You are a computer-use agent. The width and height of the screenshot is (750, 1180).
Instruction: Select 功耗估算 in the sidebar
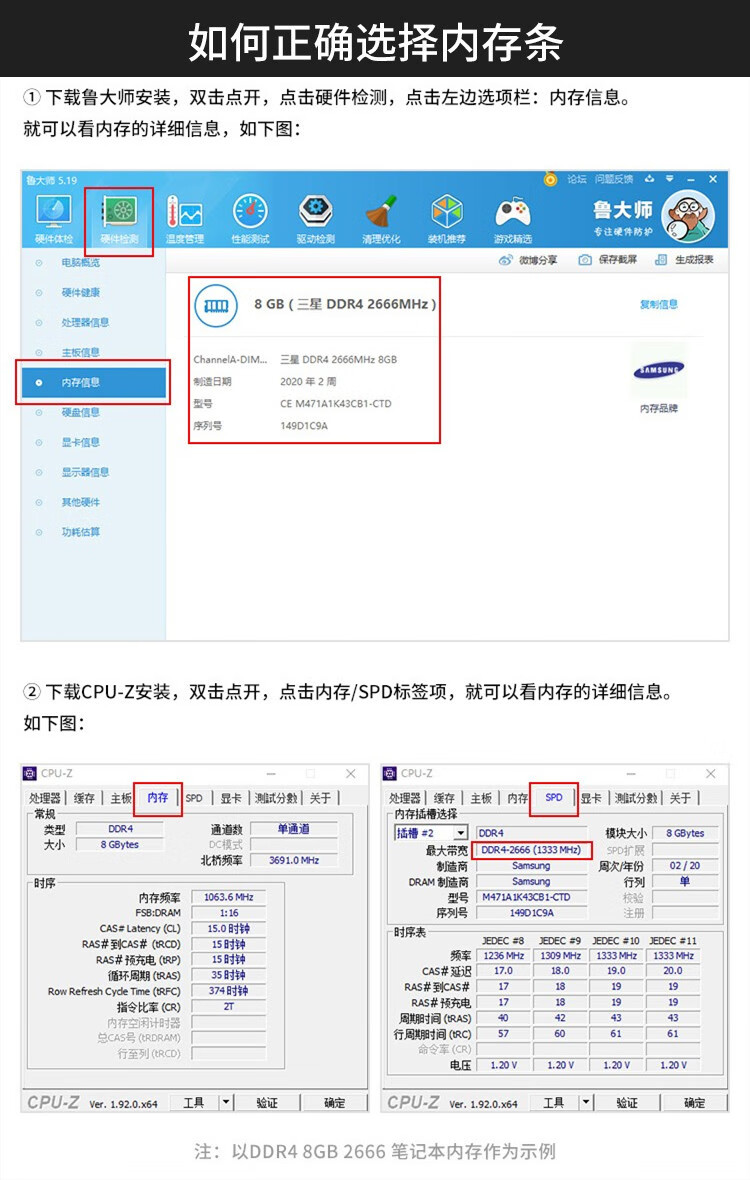coord(80,532)
